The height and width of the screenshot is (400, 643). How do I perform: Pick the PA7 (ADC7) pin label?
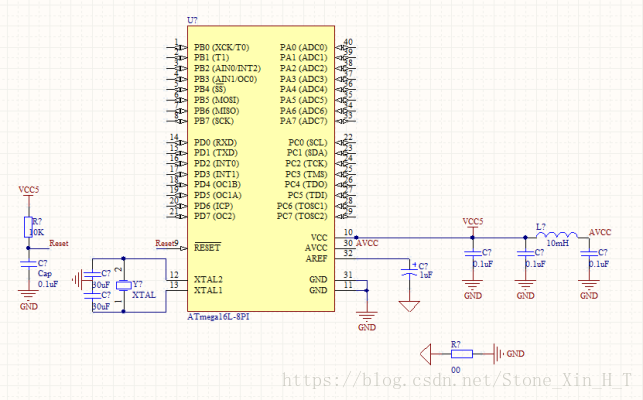[304, 121]
